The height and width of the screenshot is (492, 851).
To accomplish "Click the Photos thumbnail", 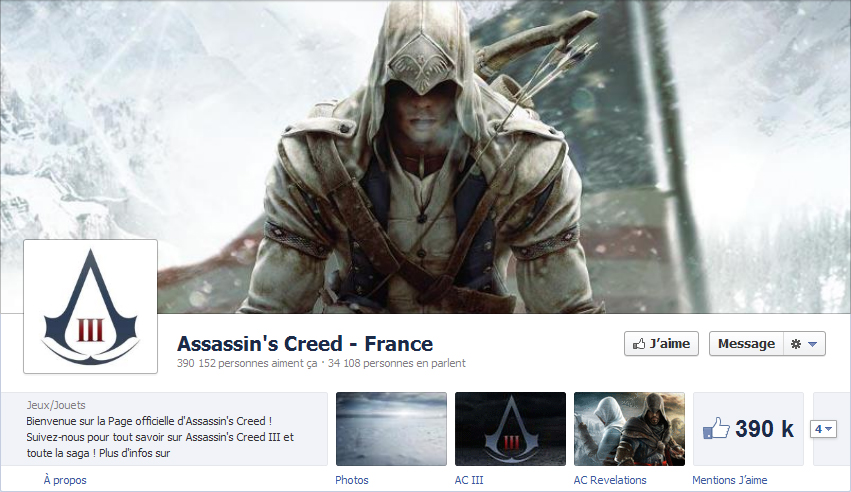I will pyautogui.click(x=391, y=429).
